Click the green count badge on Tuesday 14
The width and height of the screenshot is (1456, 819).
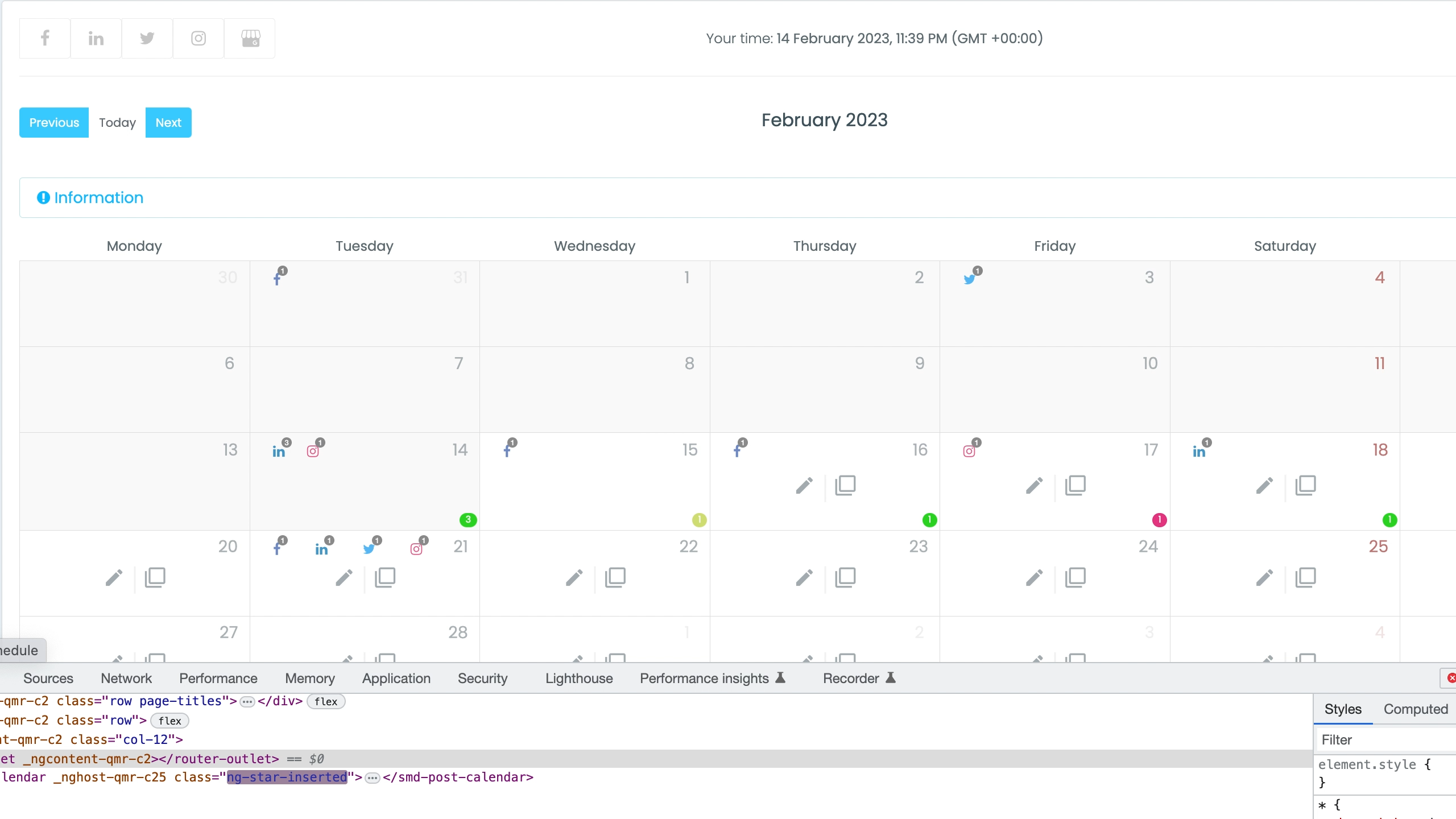click(x=468, y=519)
